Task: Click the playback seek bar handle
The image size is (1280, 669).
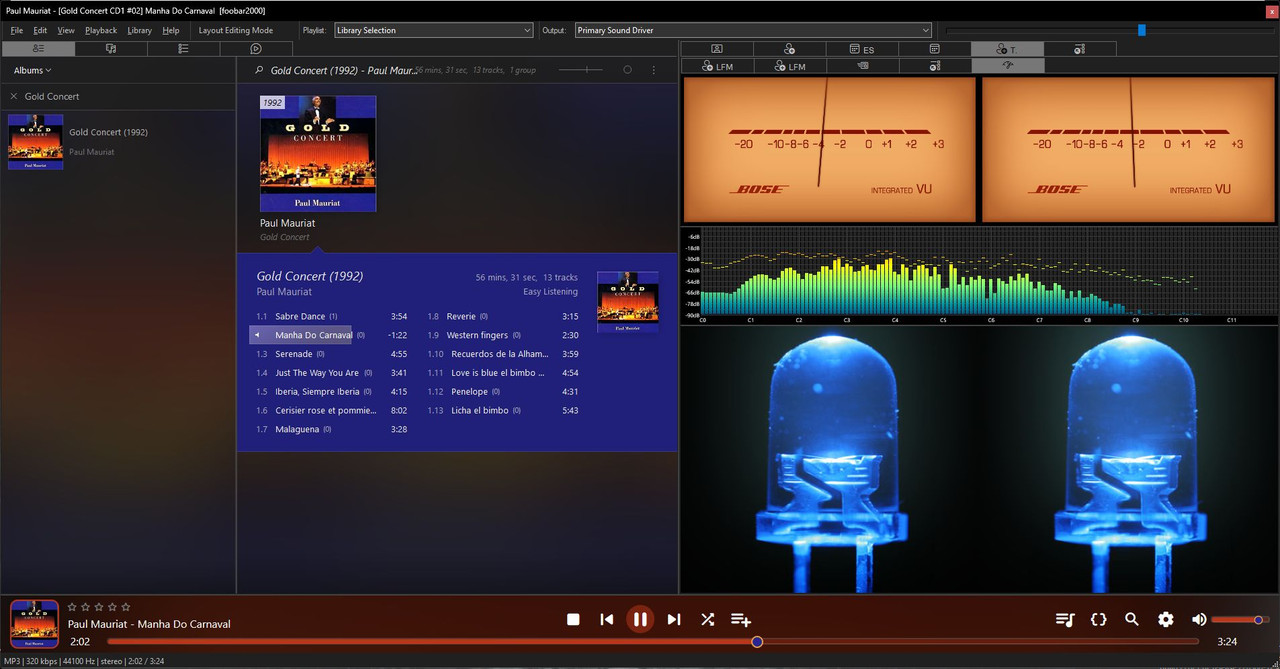Action: pos(757,641)
